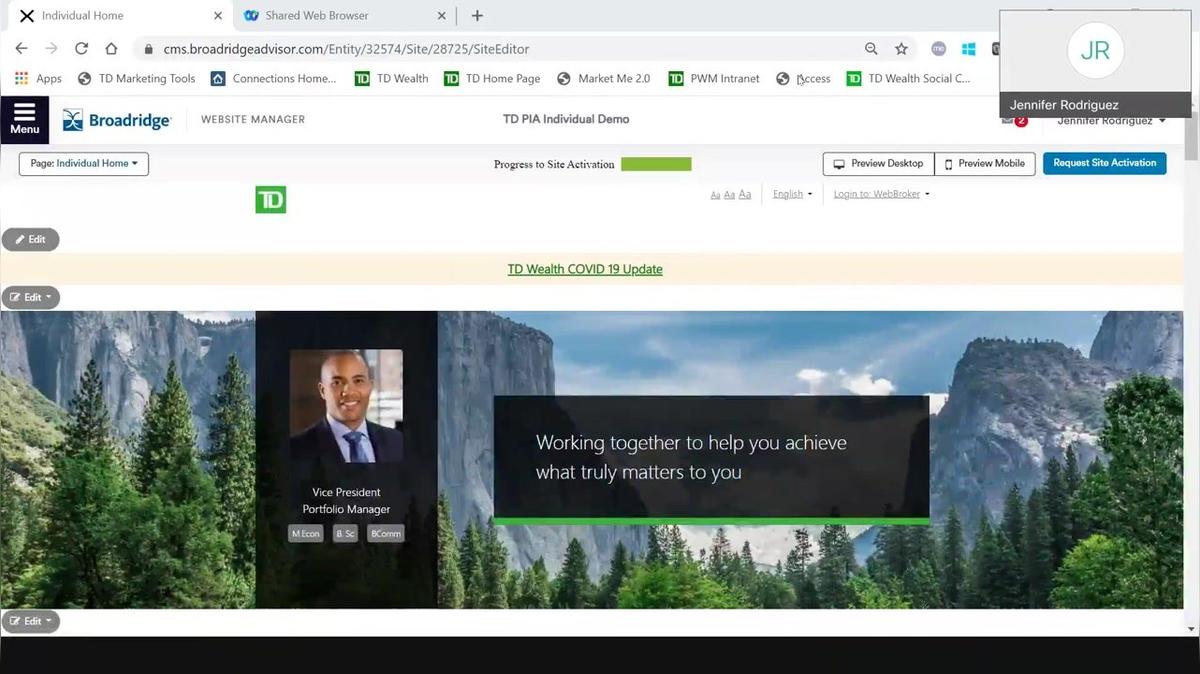
Task: Open the Page: Individual Home dropdown
Action: [x=84, y=163]
